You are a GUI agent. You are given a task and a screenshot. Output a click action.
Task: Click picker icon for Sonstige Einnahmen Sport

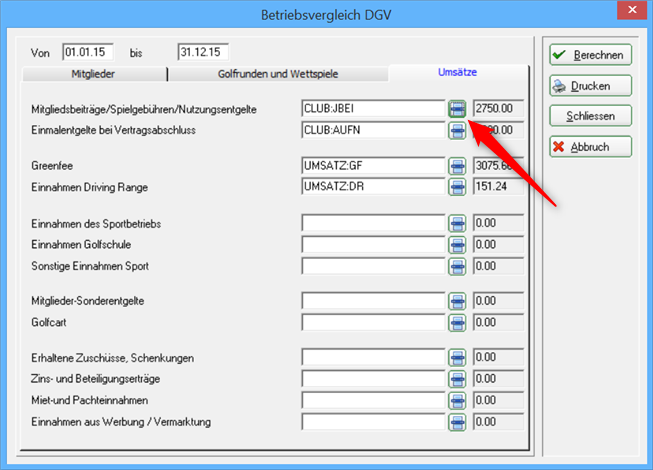[x=457, y=265]
